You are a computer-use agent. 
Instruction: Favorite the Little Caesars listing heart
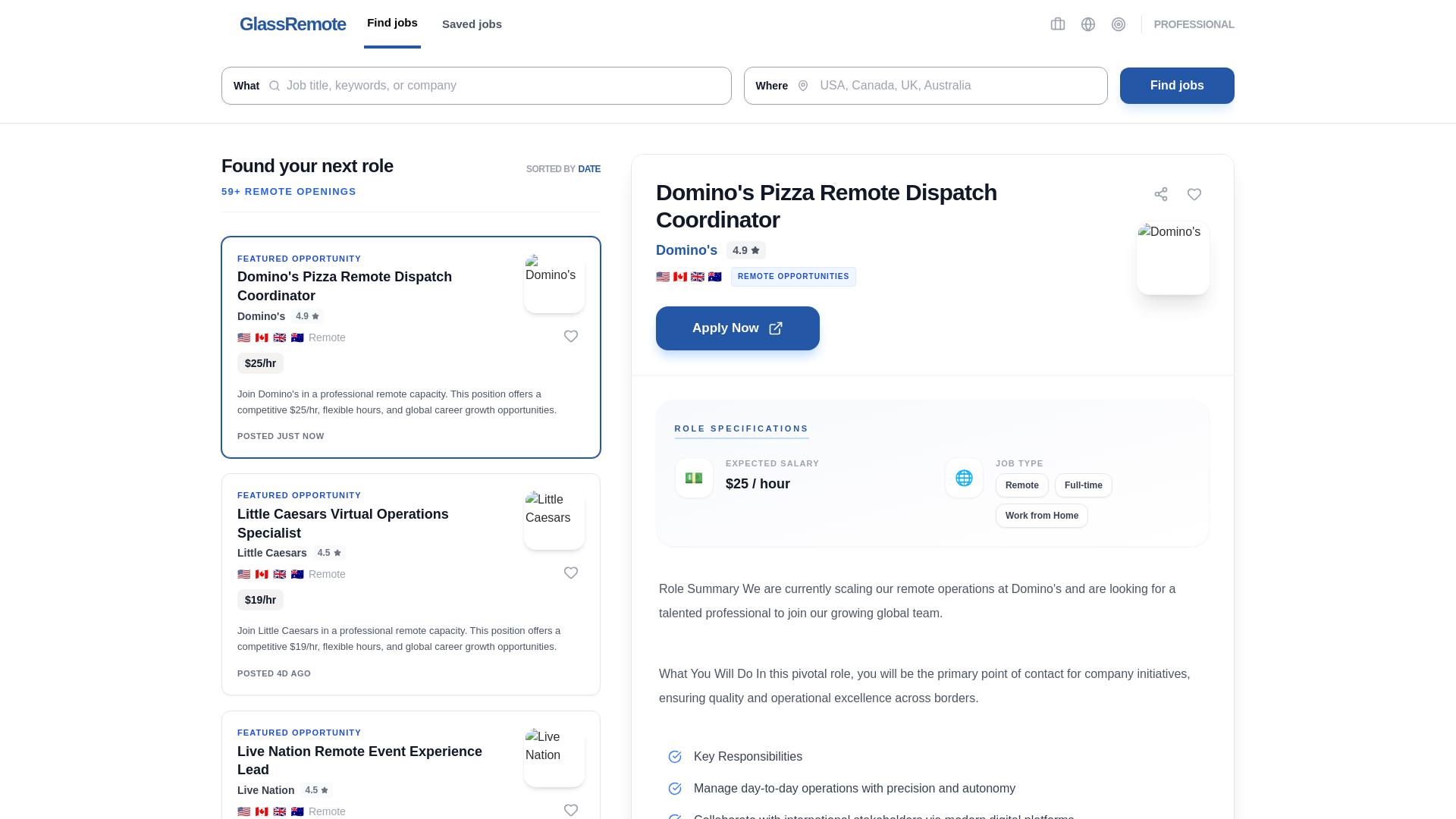click(571, 573)
